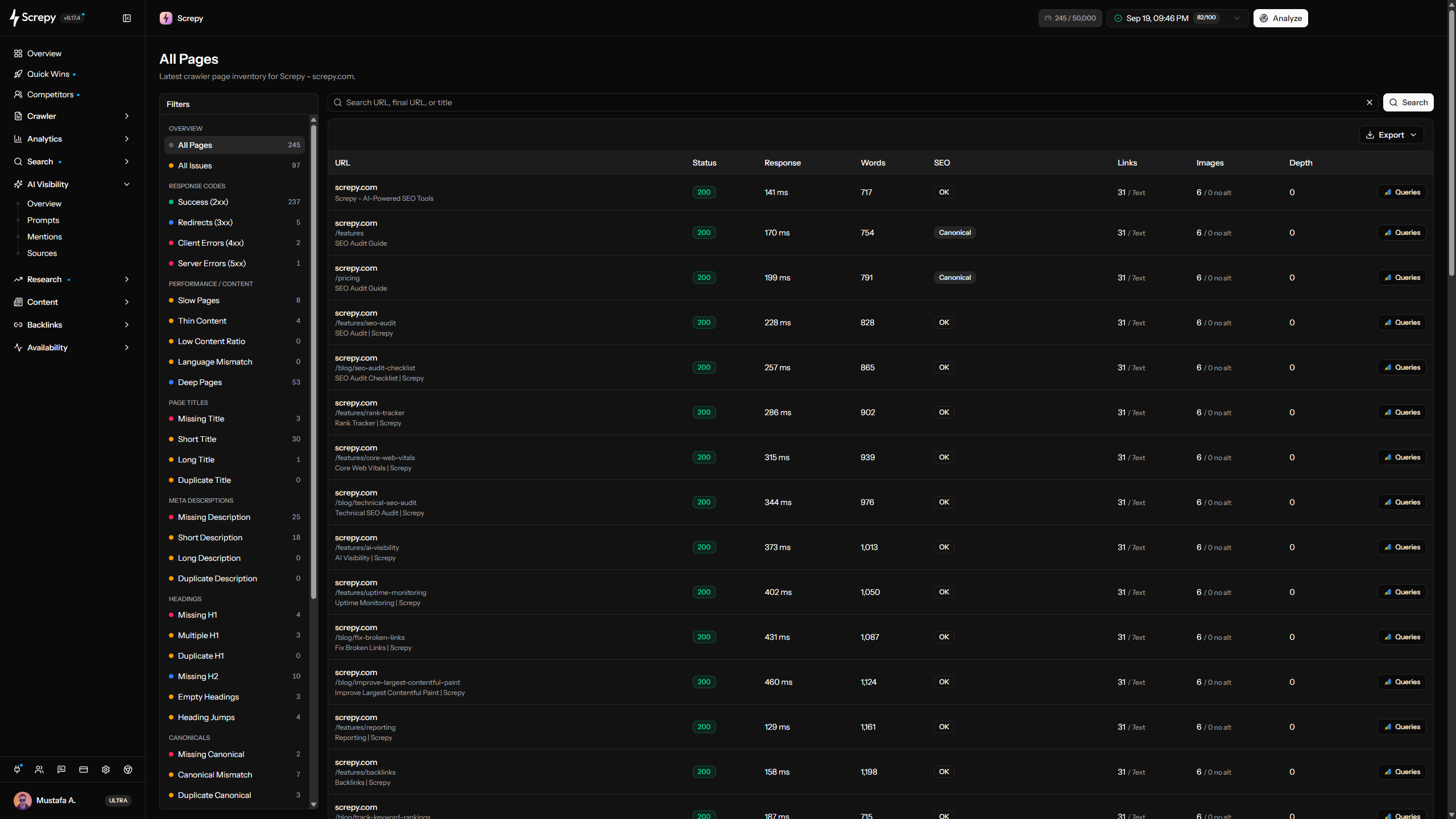This screenshot has height=819, width=1456.
Task: Click the Competitors people icon
Action: pyautogui.click(x=18, y=94)
